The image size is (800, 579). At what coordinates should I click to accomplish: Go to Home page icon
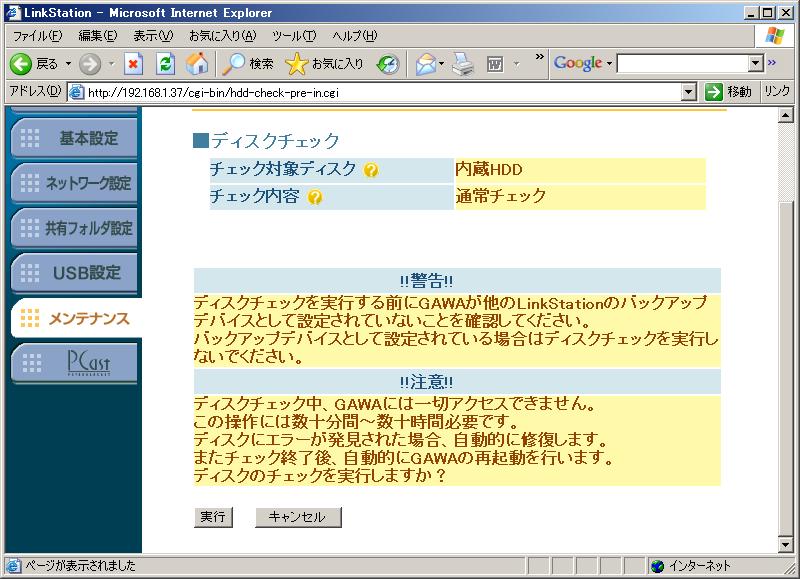tap(197, 64)
